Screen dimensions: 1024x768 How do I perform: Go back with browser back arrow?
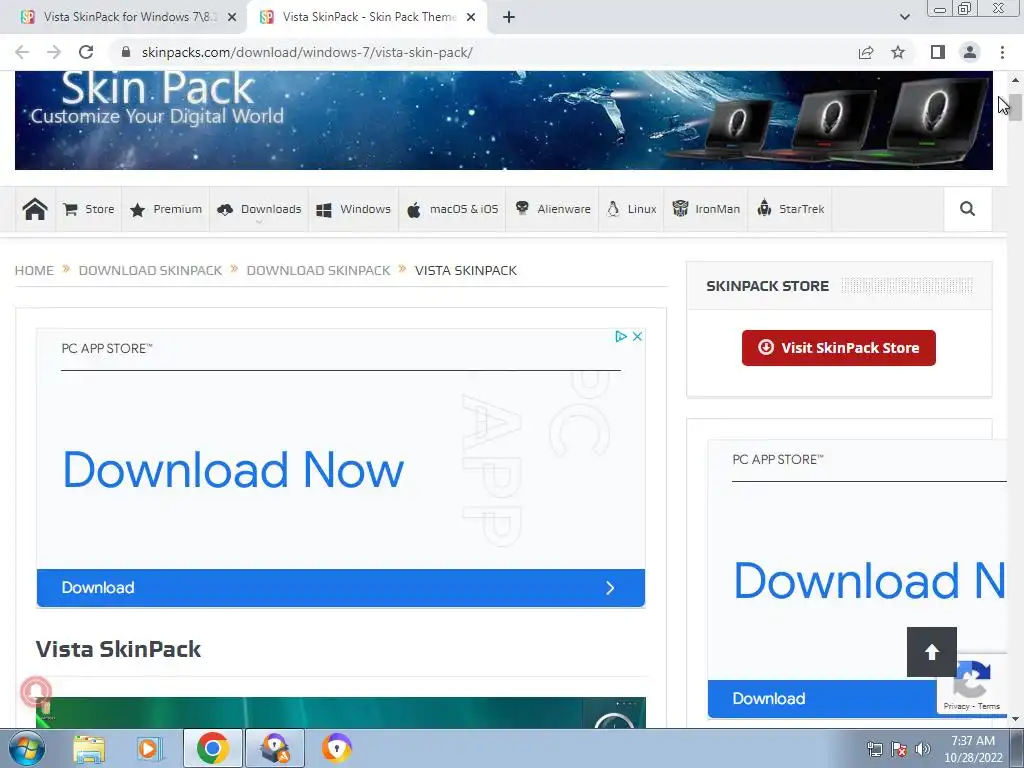[22, 52]
